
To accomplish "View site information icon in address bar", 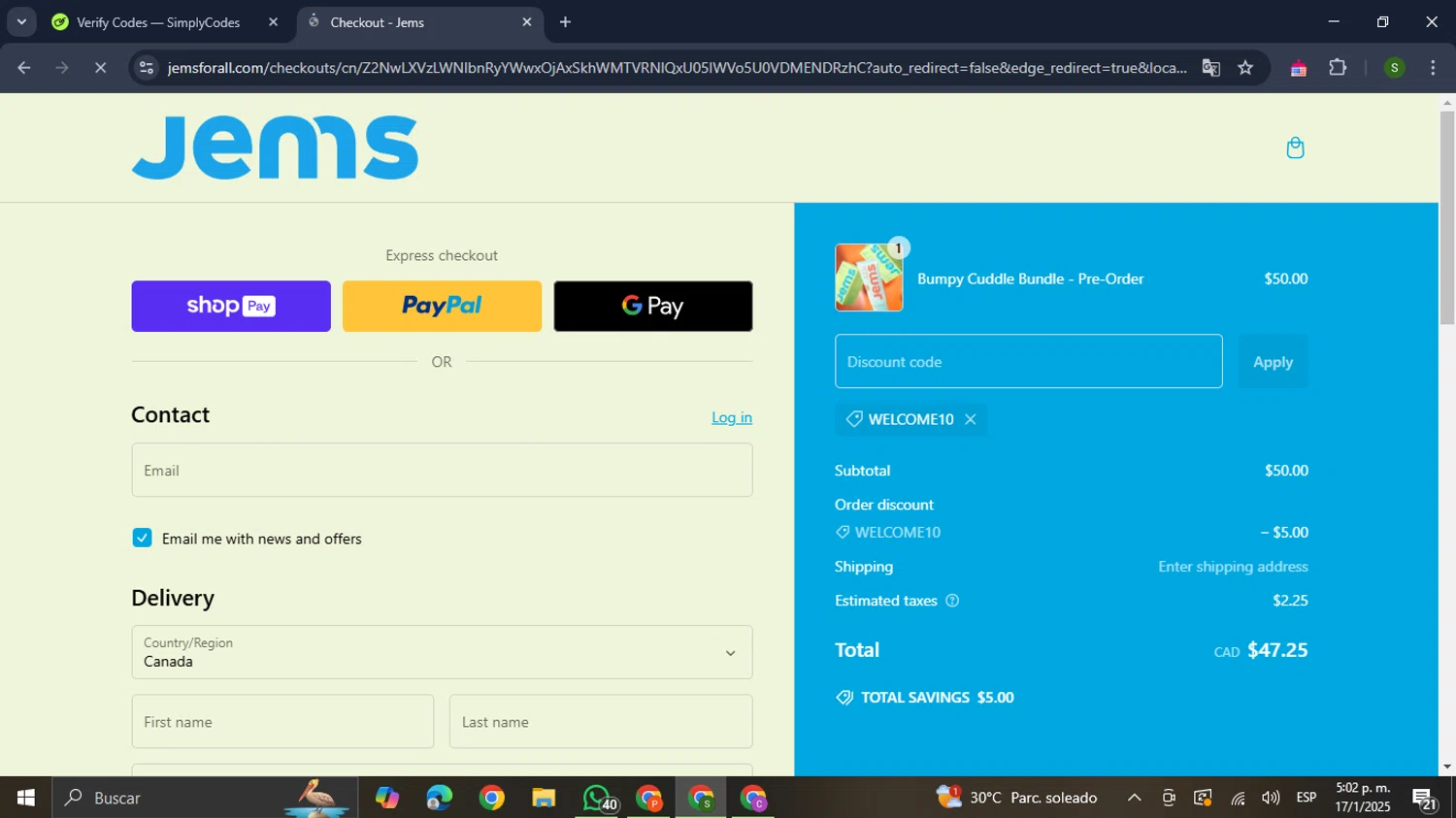I will pyautogui.click(x=147, y=68).
